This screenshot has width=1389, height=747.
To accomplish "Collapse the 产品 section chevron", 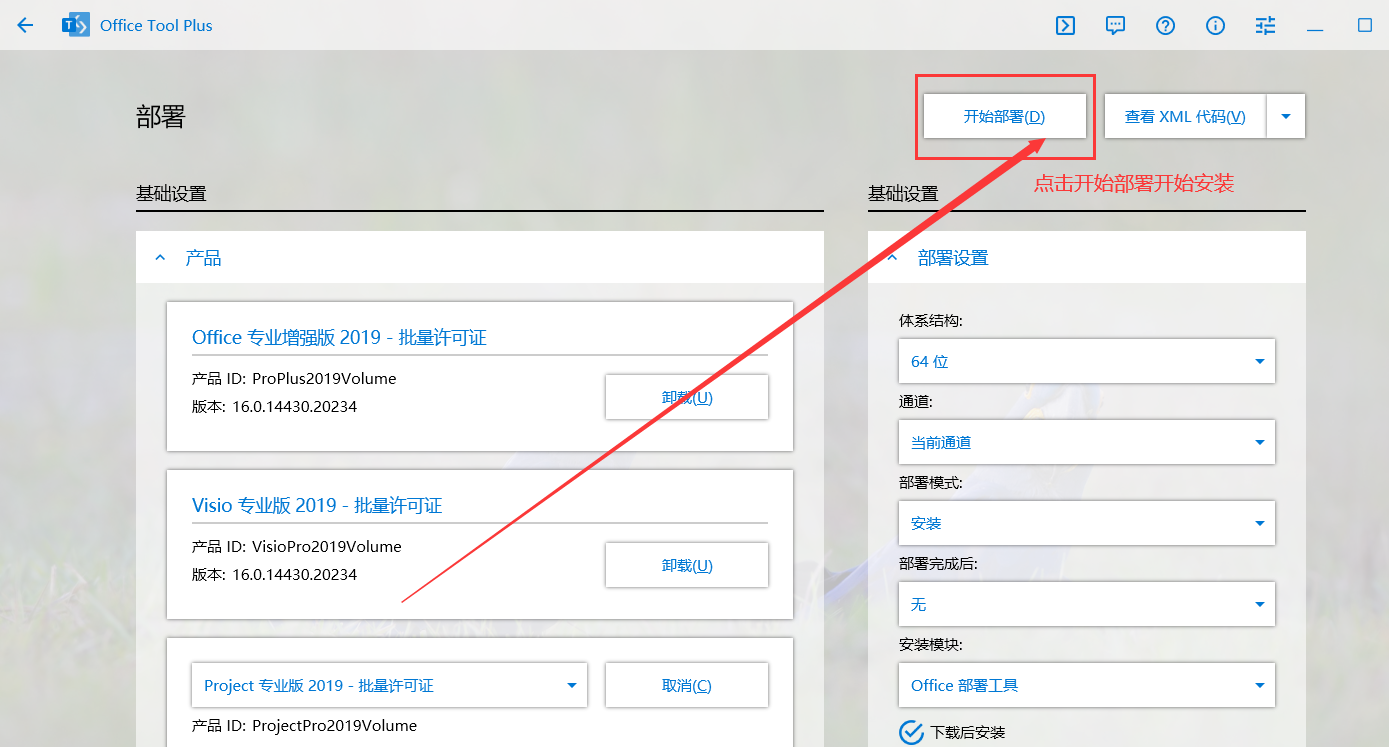I will (160, 258).
